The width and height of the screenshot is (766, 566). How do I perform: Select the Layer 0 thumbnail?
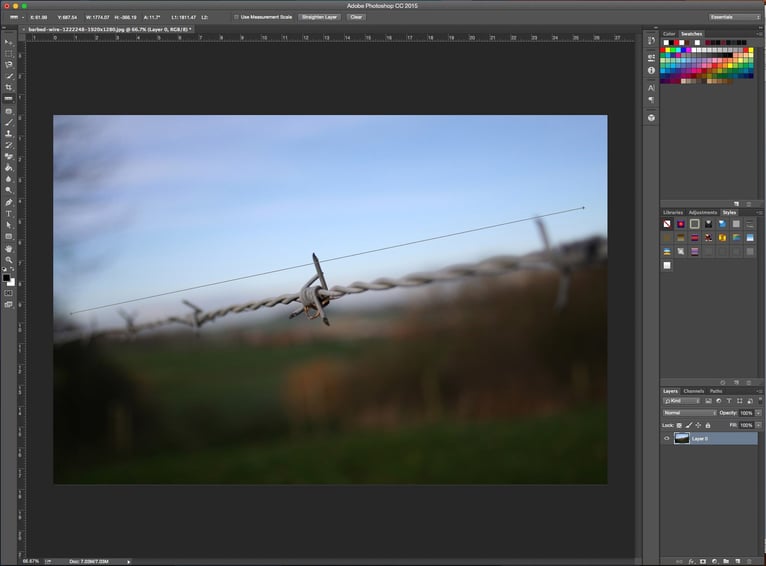tap(681, 439)
